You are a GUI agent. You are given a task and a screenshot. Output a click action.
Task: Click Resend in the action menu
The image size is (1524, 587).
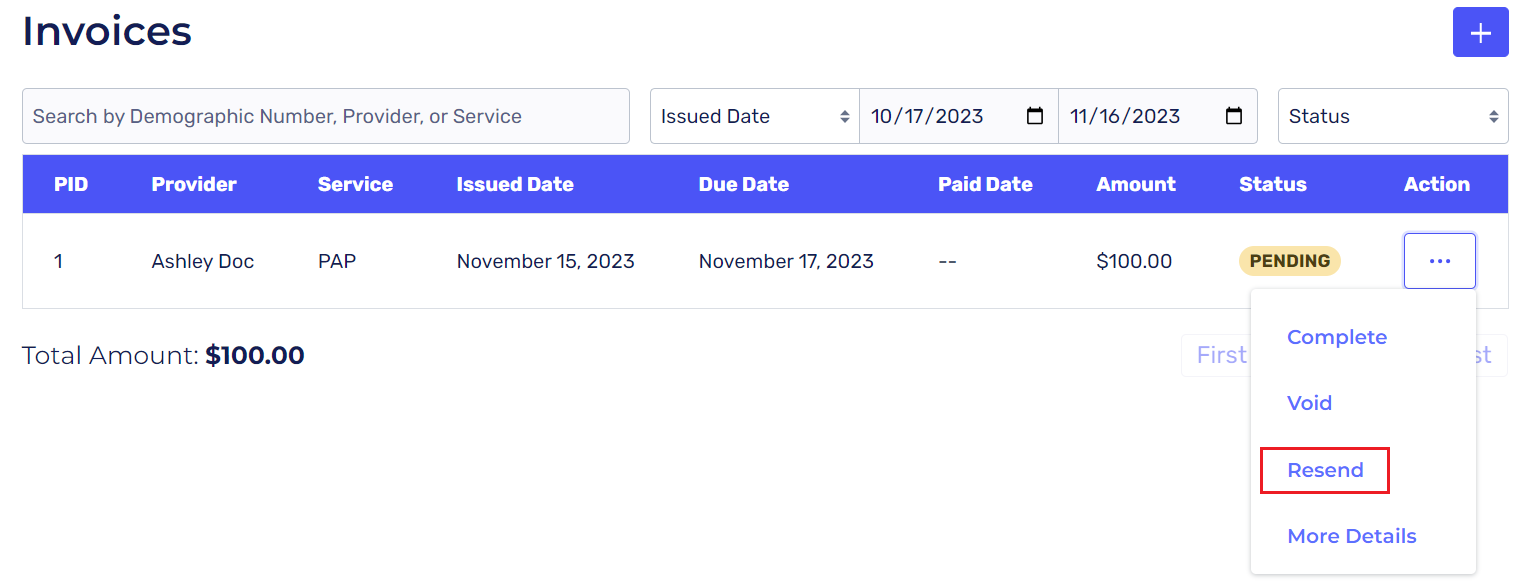click(x=1325, y=470)
